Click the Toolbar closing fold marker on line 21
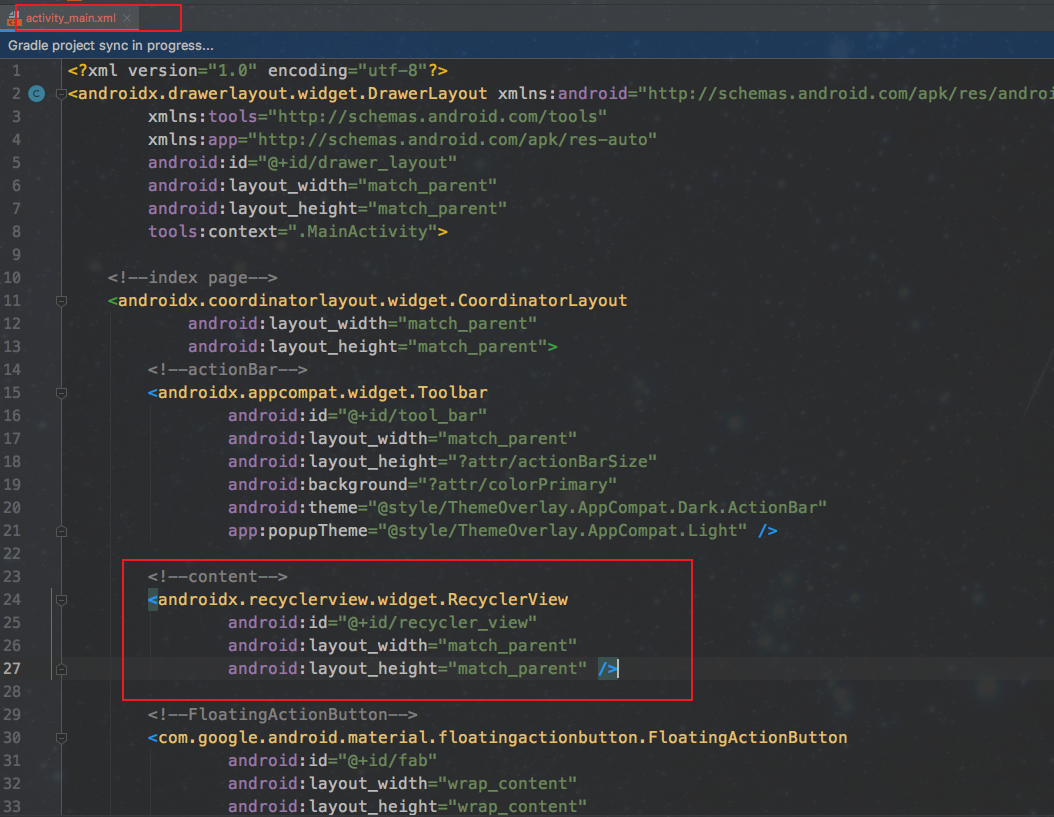Image resolution: width=1054 pixels, height=817 pixels. [x=61, y=531]
